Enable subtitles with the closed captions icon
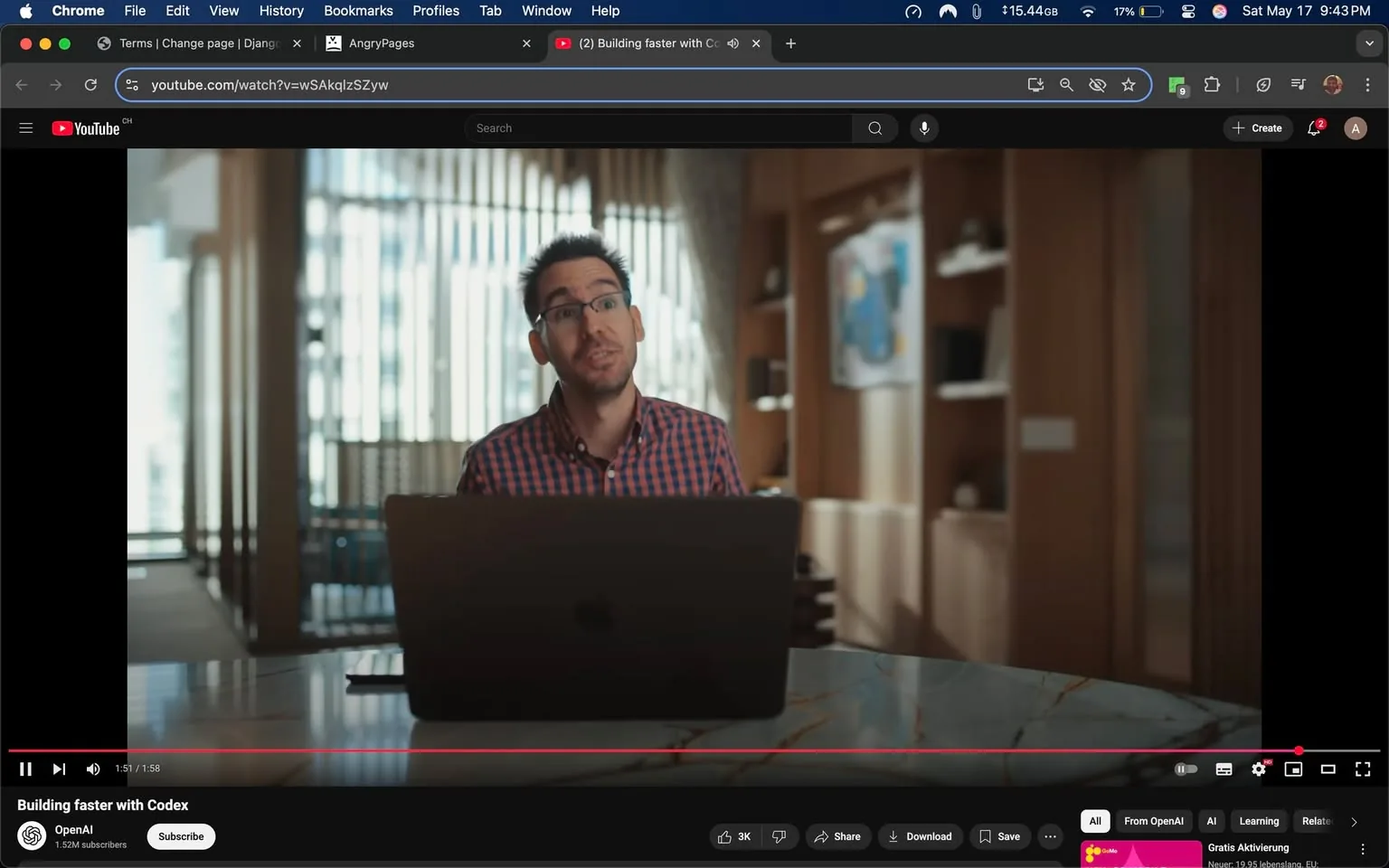 click(x=1223, y=769)
